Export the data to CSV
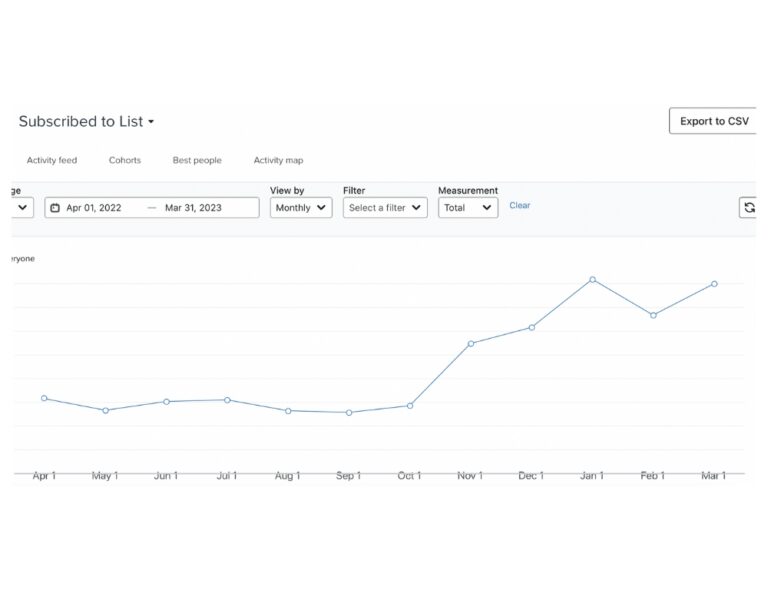 (713, 121)
